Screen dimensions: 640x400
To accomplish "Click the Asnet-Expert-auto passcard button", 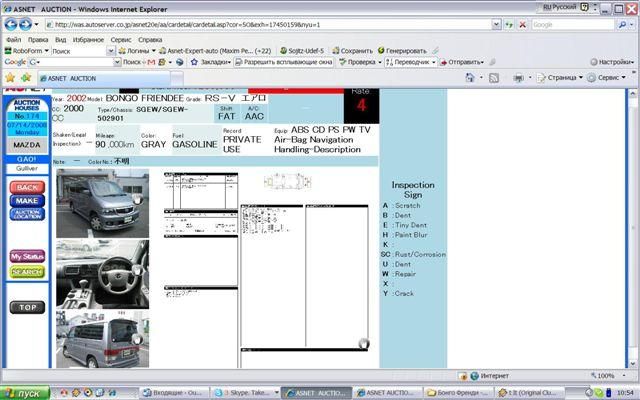I will pyautogui.click(x=215, y=51).
